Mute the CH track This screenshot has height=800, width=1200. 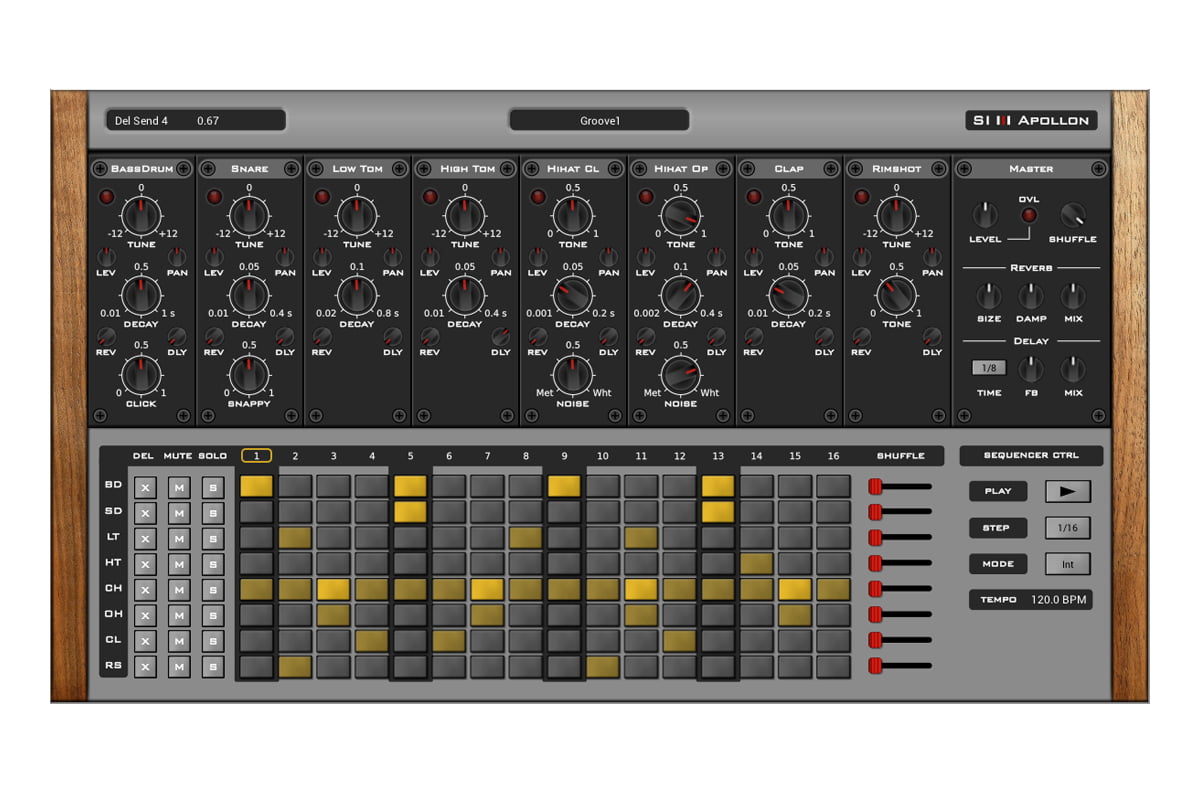click(x=178, y=590)
